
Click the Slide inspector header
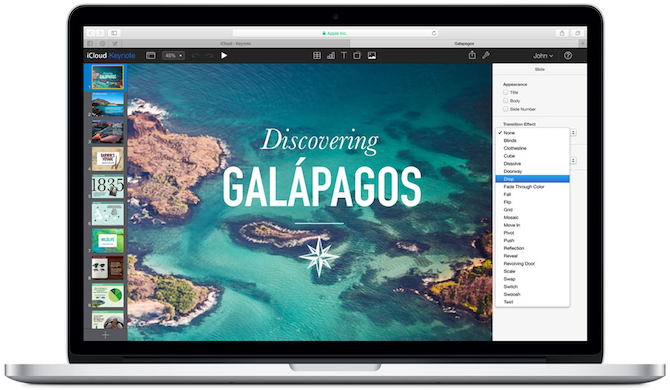point(540,69)
